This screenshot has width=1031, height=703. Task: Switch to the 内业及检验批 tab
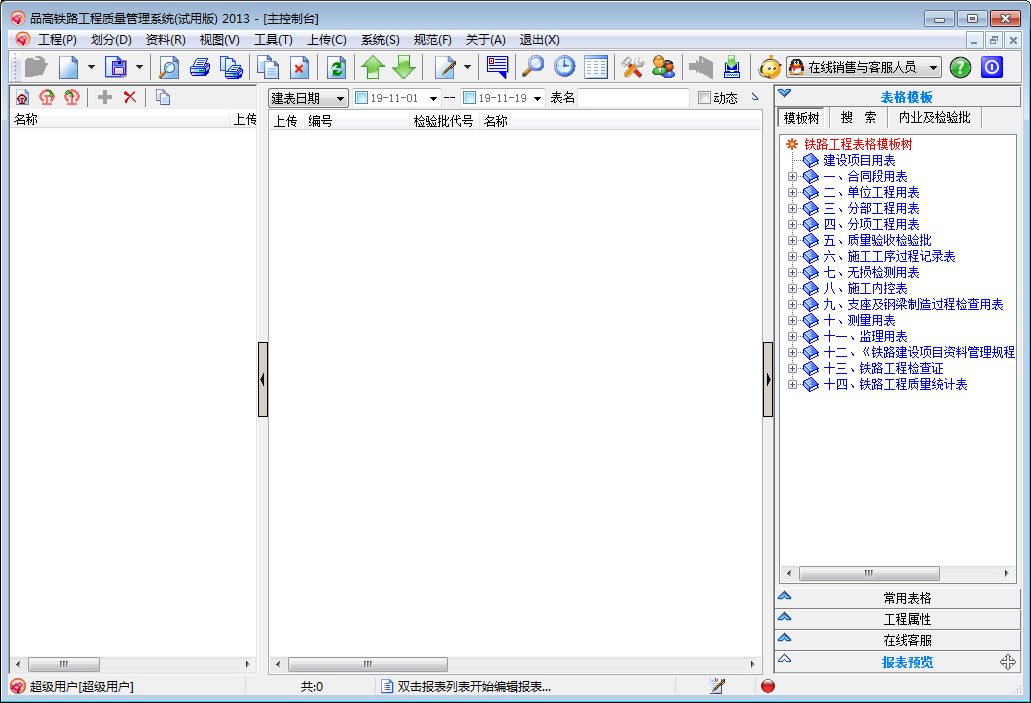pos(934,118)
